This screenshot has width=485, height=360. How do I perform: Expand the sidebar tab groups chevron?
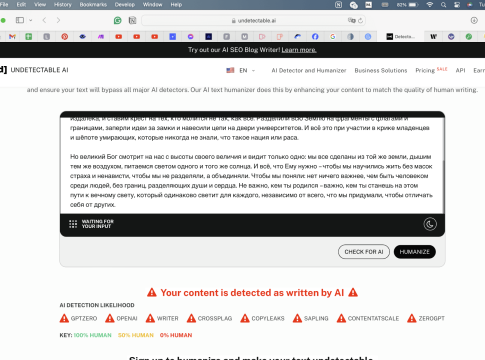[30, 20]
